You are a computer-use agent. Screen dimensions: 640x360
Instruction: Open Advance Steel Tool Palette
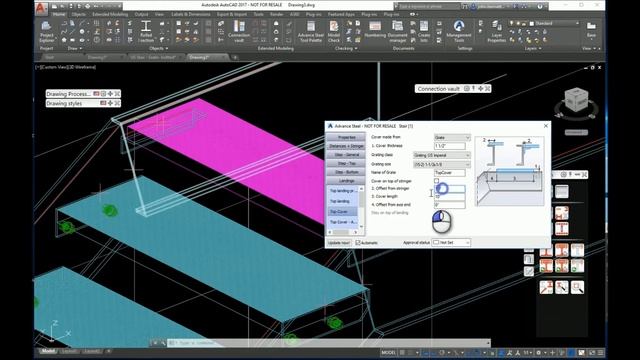tap(311, 32)
